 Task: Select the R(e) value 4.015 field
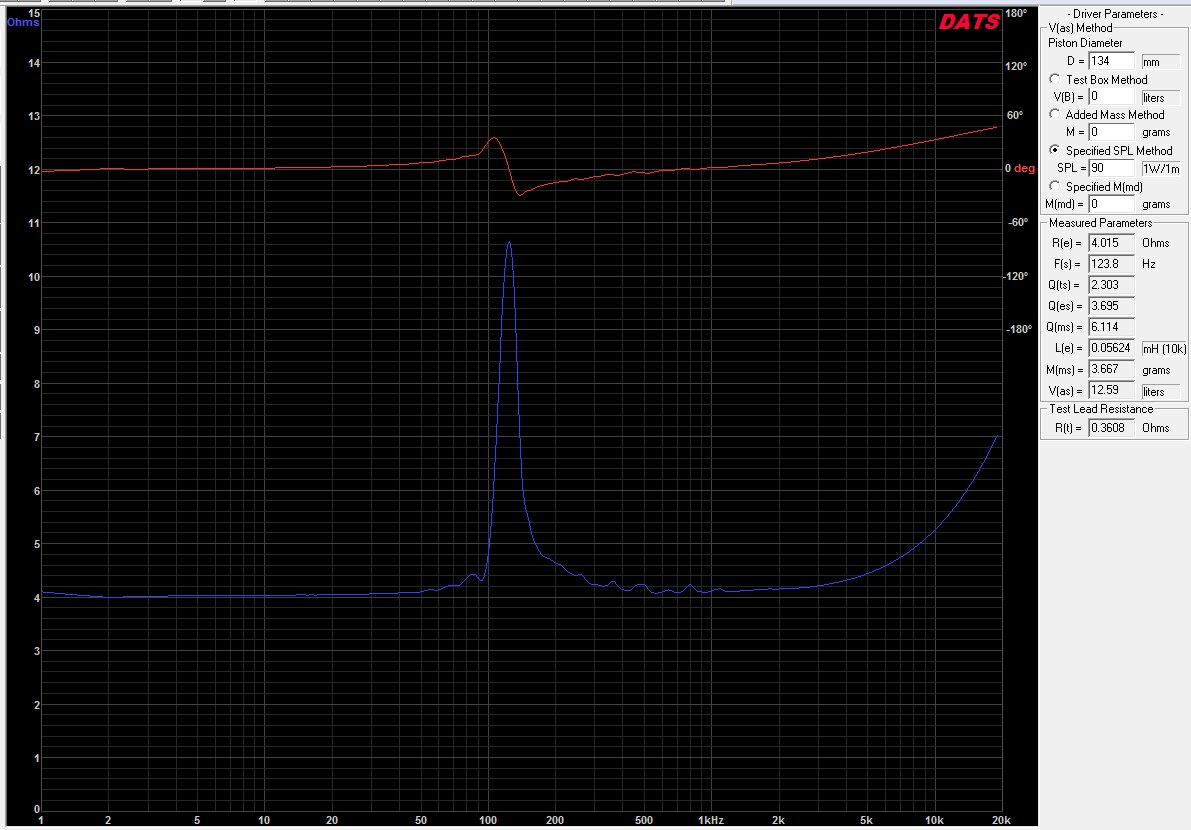click(1111, 243)
